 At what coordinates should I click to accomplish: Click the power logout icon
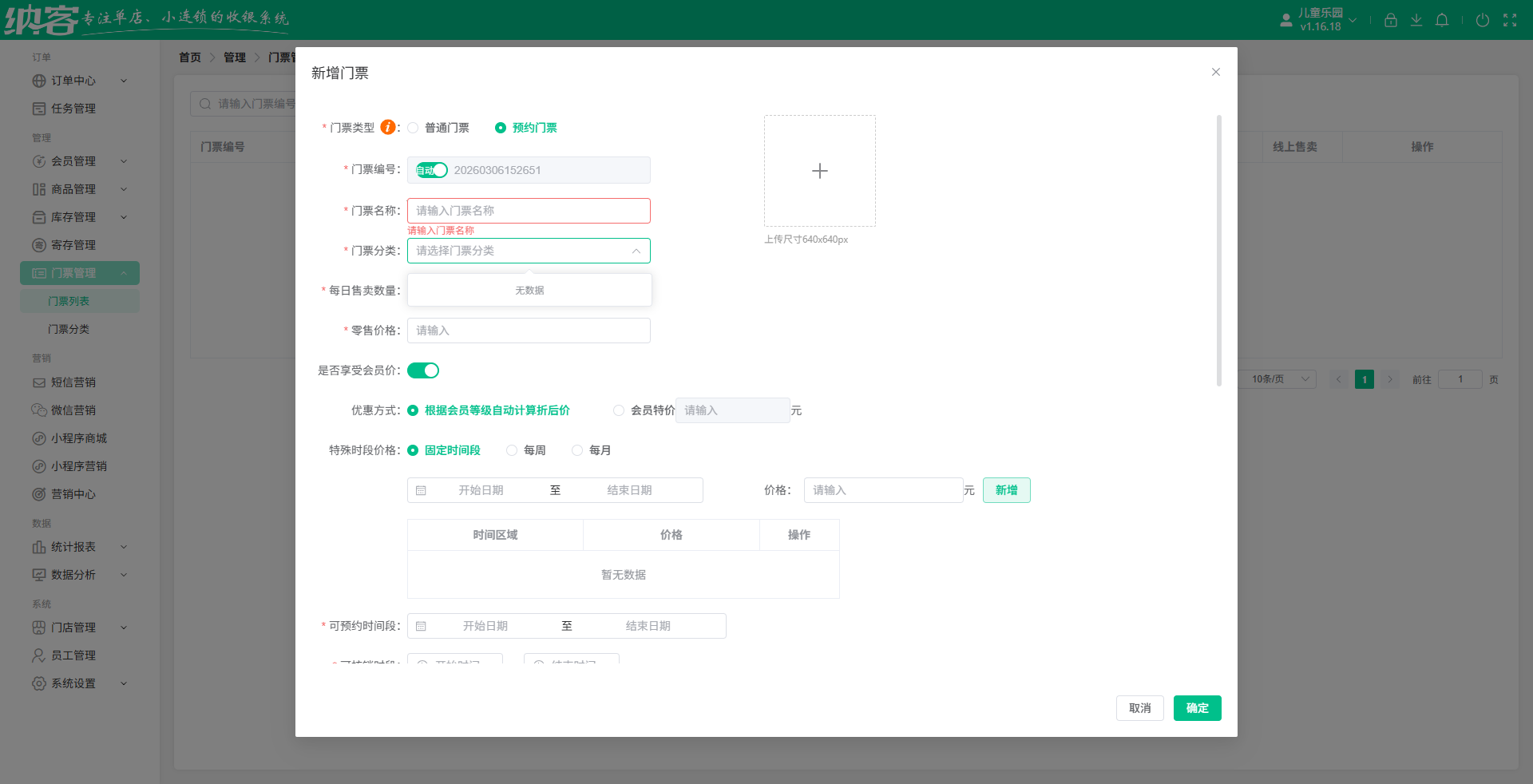pyautogui.click(x=1482, y=20)
